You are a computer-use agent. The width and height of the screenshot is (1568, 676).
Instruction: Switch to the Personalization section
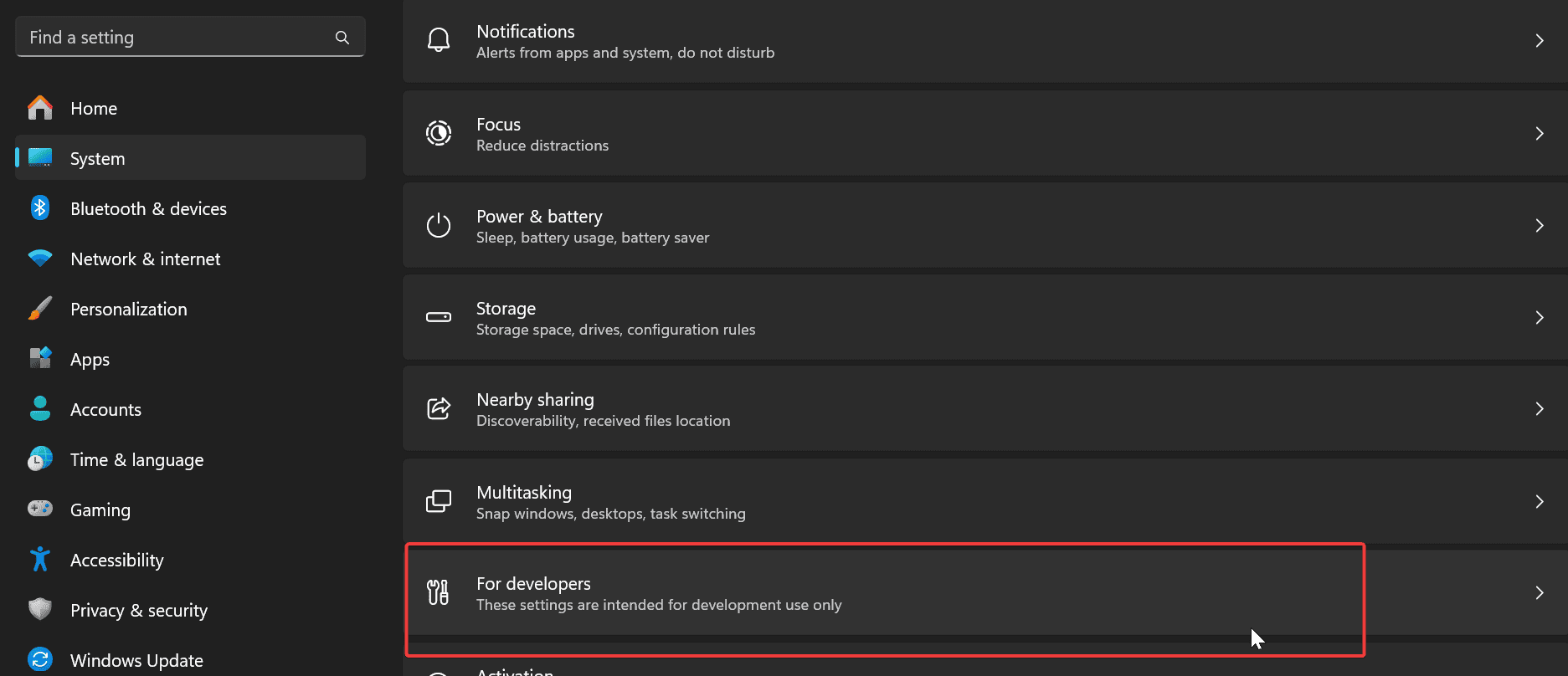click(128, 308)
